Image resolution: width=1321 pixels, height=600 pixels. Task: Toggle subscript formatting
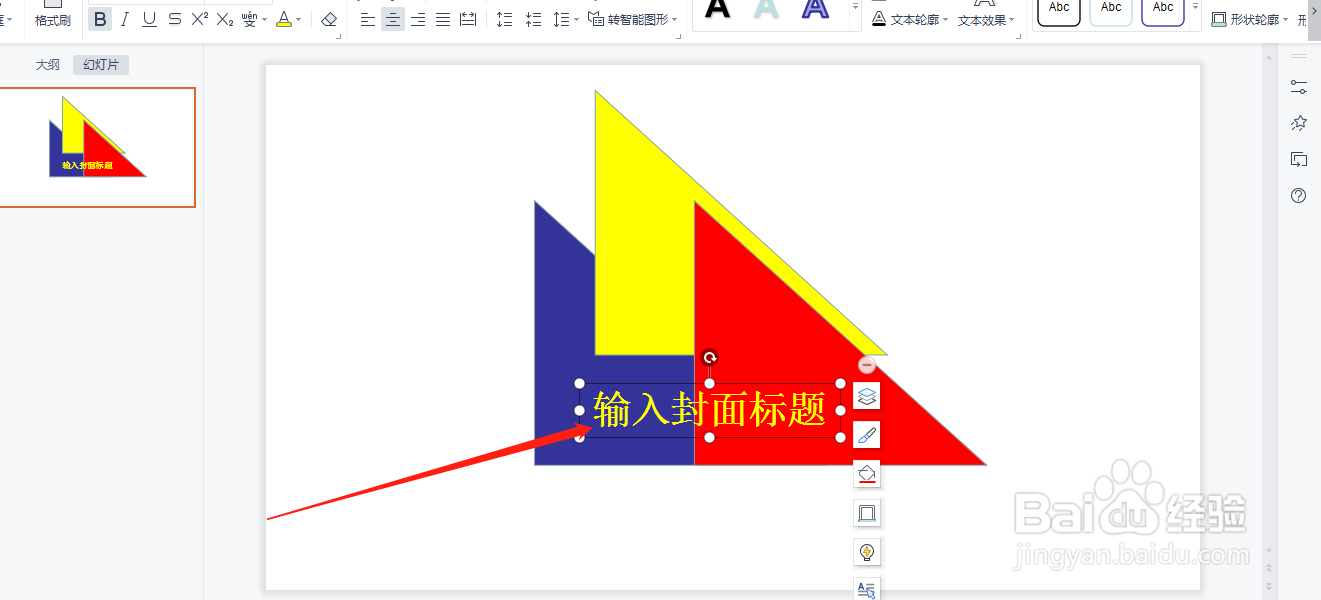click(225, 19)
